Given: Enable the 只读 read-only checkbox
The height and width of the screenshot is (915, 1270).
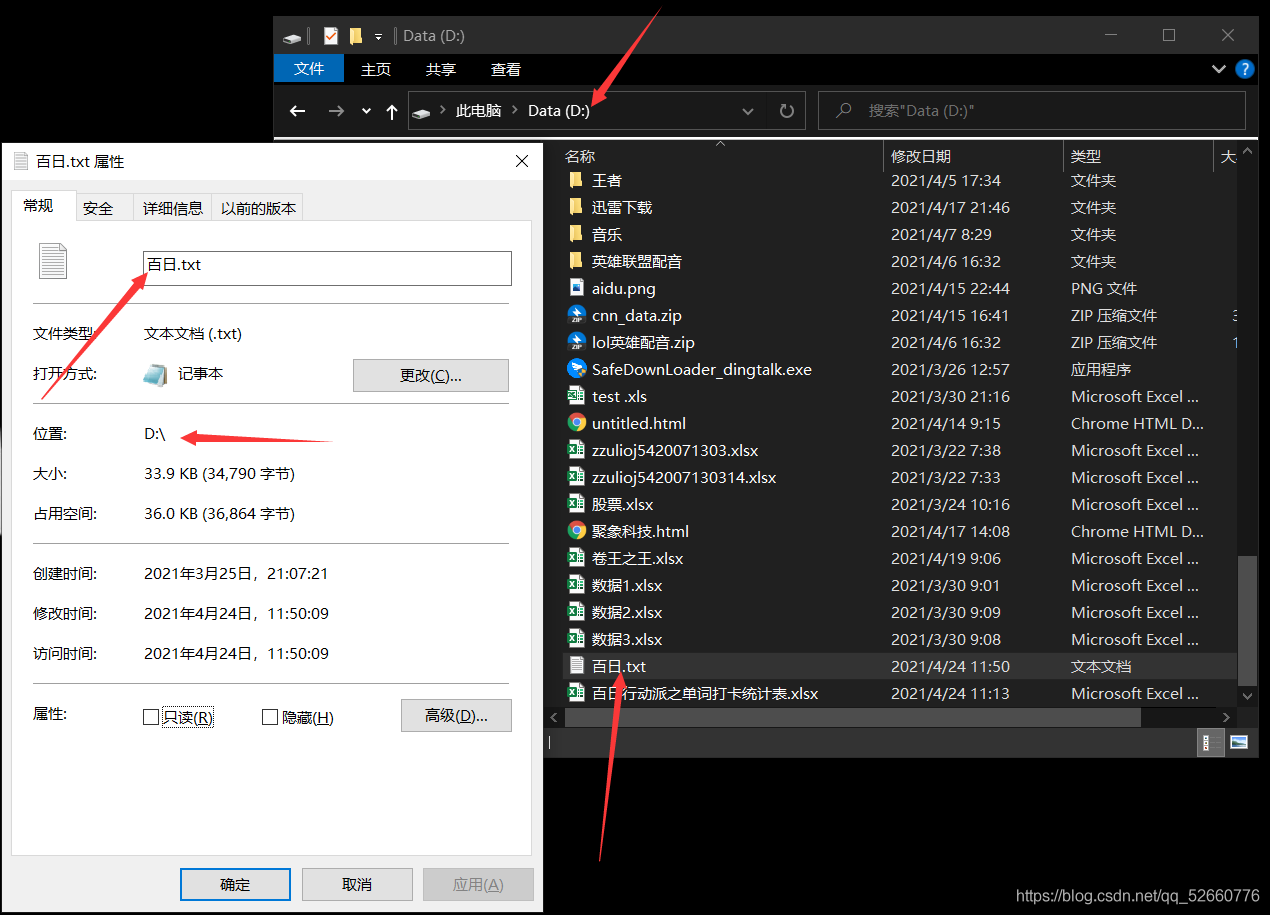Looking at the screenshot, I should (151, 717).
